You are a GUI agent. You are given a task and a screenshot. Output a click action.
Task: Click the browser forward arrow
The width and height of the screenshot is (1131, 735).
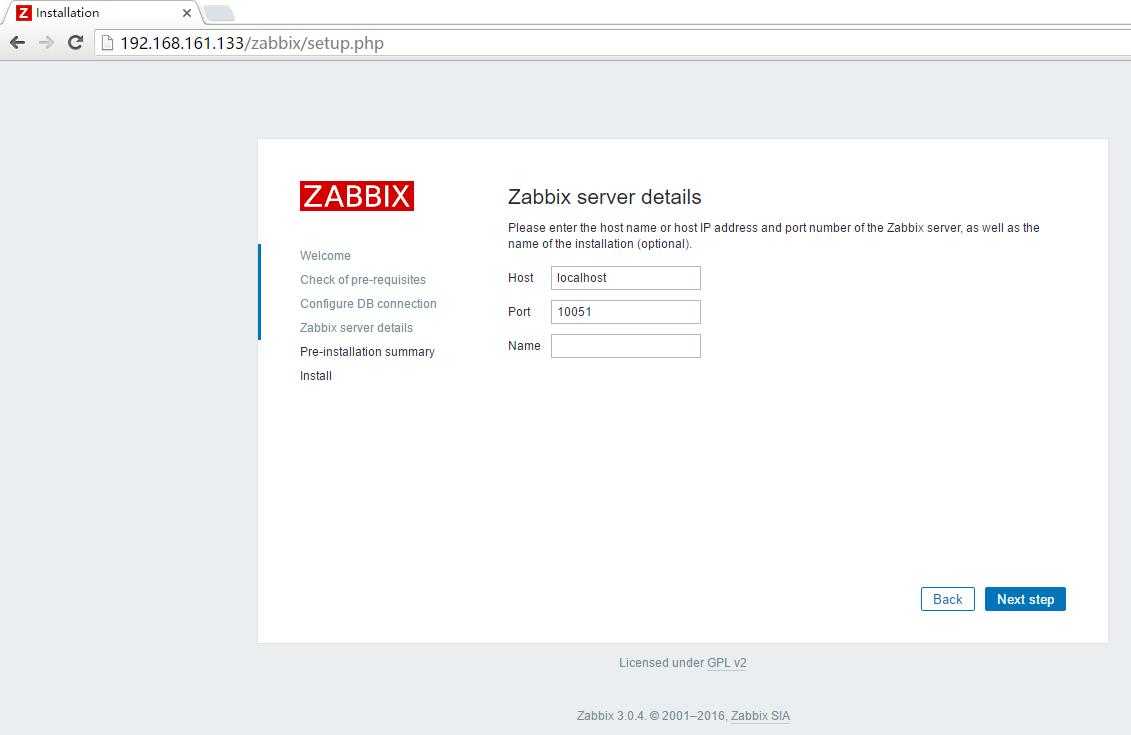46,43
